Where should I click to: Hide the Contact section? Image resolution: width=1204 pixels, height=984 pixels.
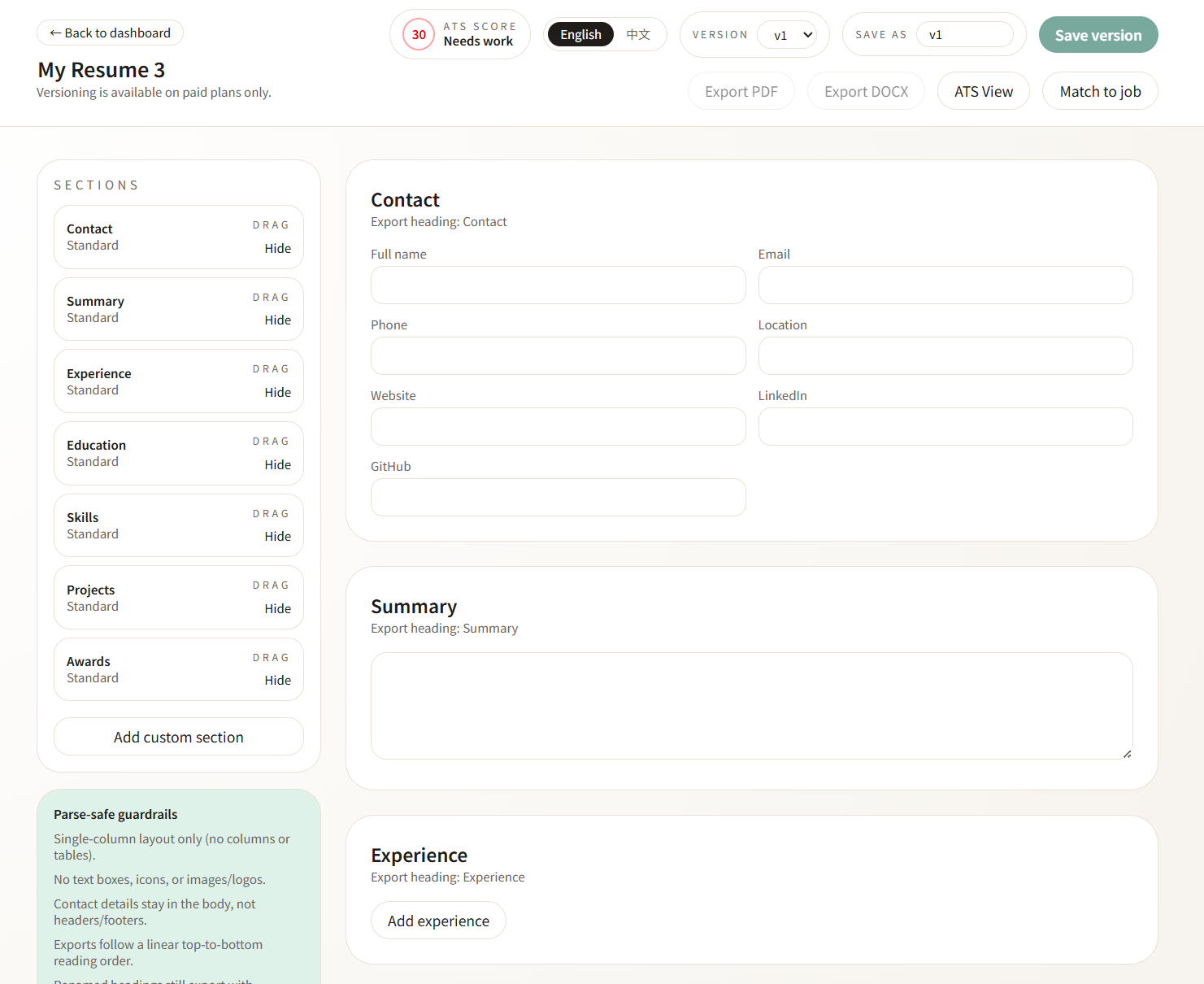(278, 248)
